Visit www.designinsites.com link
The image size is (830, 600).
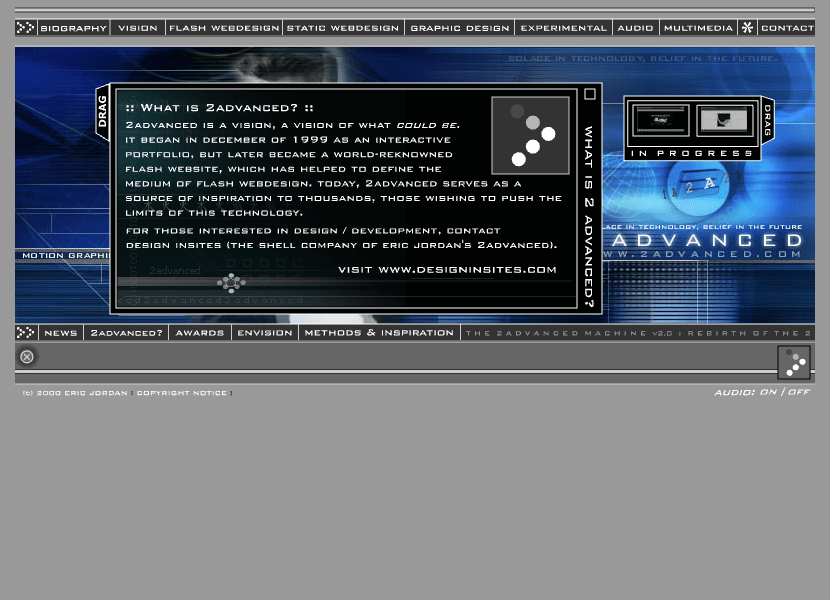(467, 270)
